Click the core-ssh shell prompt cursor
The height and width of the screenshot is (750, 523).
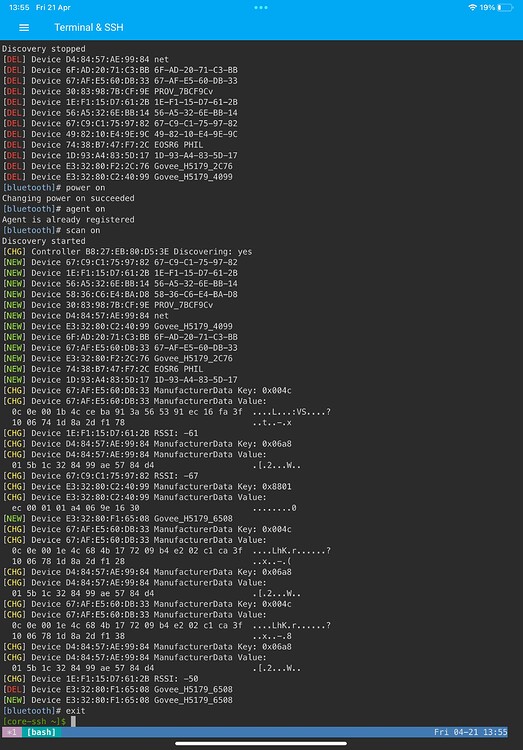[73, 721]
